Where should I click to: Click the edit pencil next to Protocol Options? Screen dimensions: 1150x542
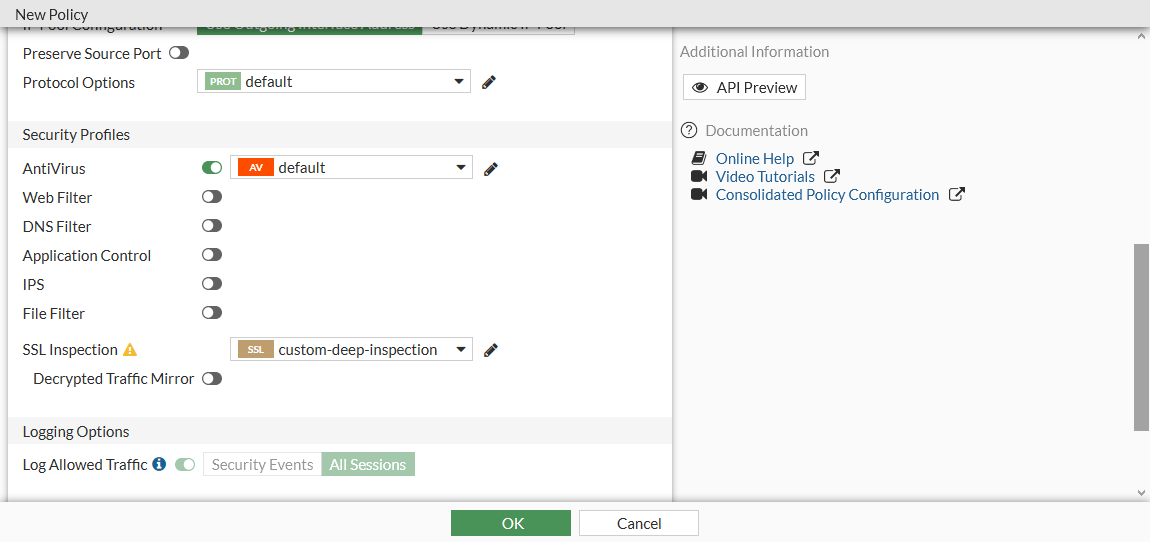(x=489, y=82)
